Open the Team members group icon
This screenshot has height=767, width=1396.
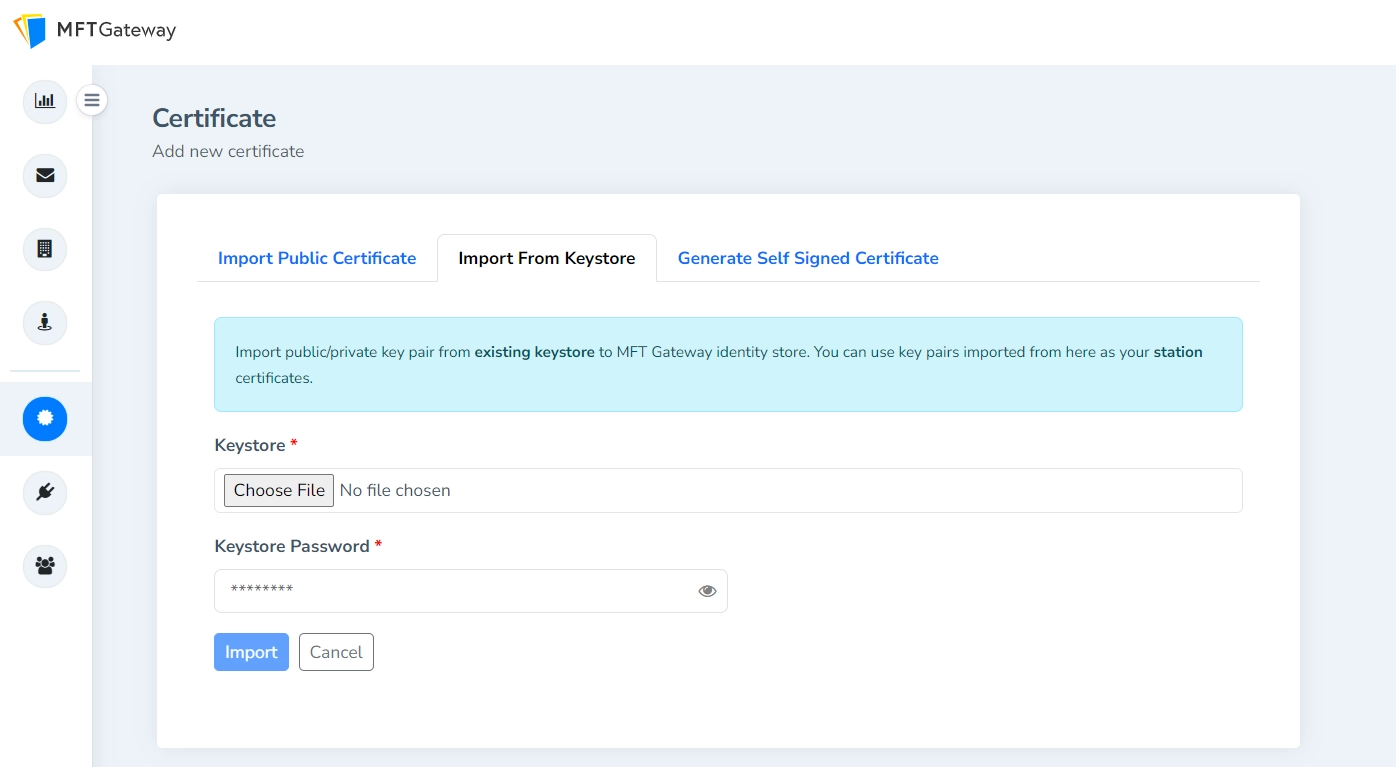tap(44, 566)
